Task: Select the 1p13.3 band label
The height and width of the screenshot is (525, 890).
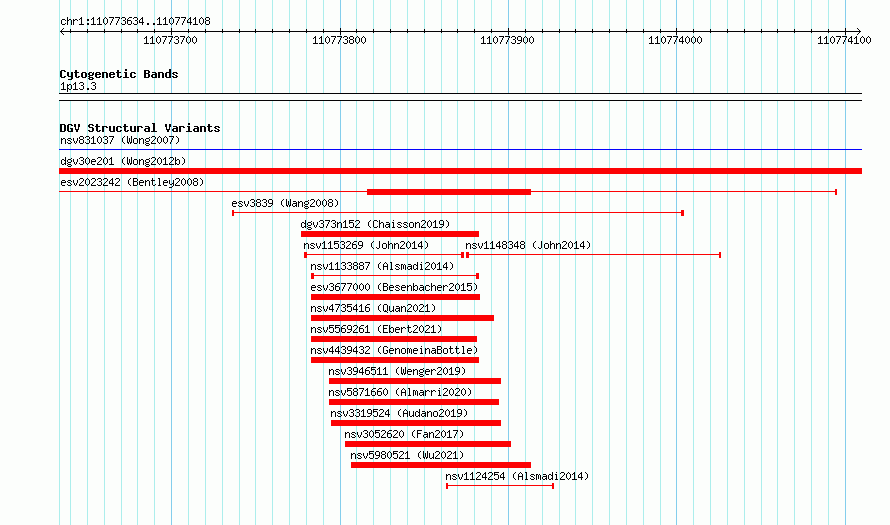Action: click(78, 86)
